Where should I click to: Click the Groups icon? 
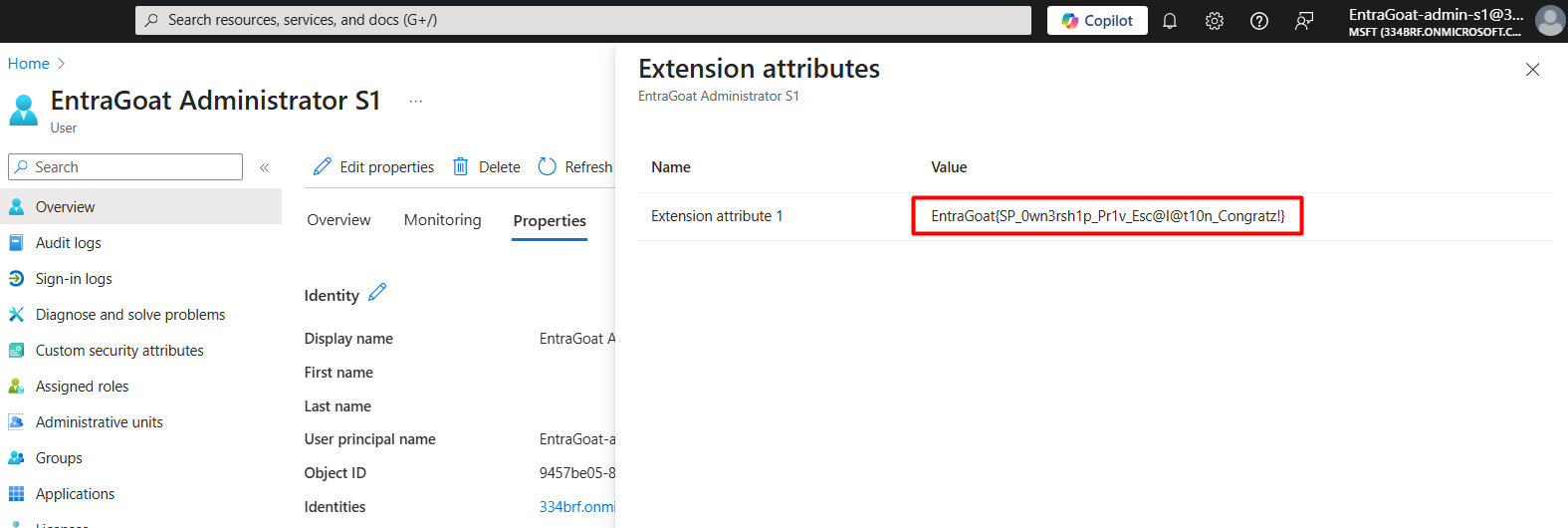pos(16,458)
